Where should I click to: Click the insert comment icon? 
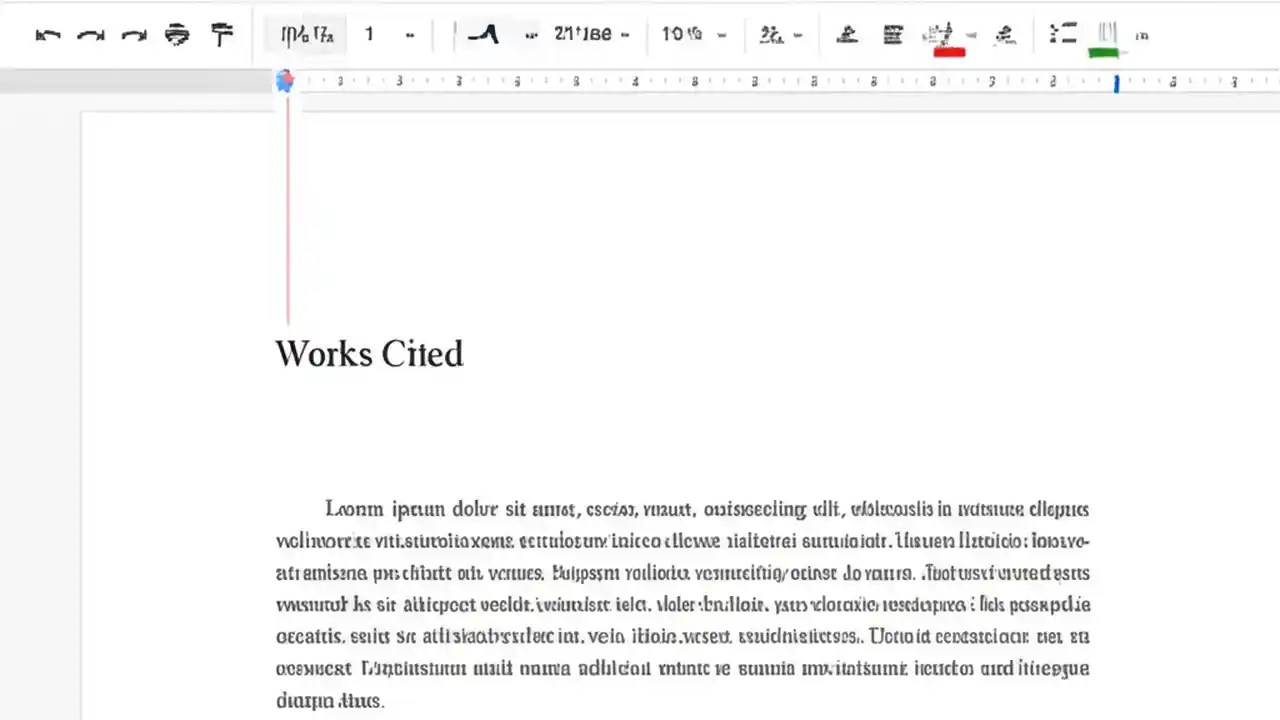[1004, 35]
